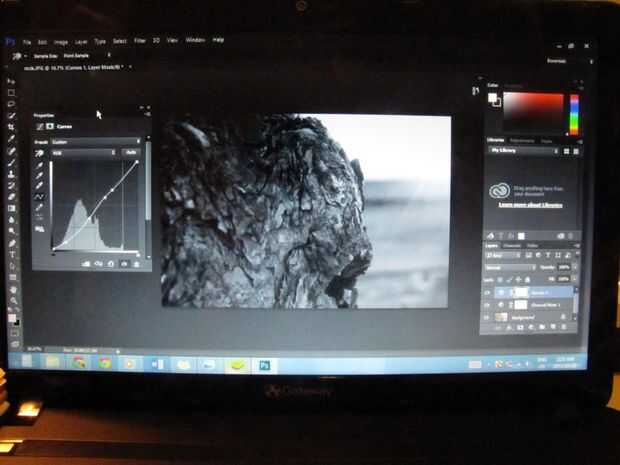
Task: Choose the white point eyedropper in Curves
Action: [40, 185]
